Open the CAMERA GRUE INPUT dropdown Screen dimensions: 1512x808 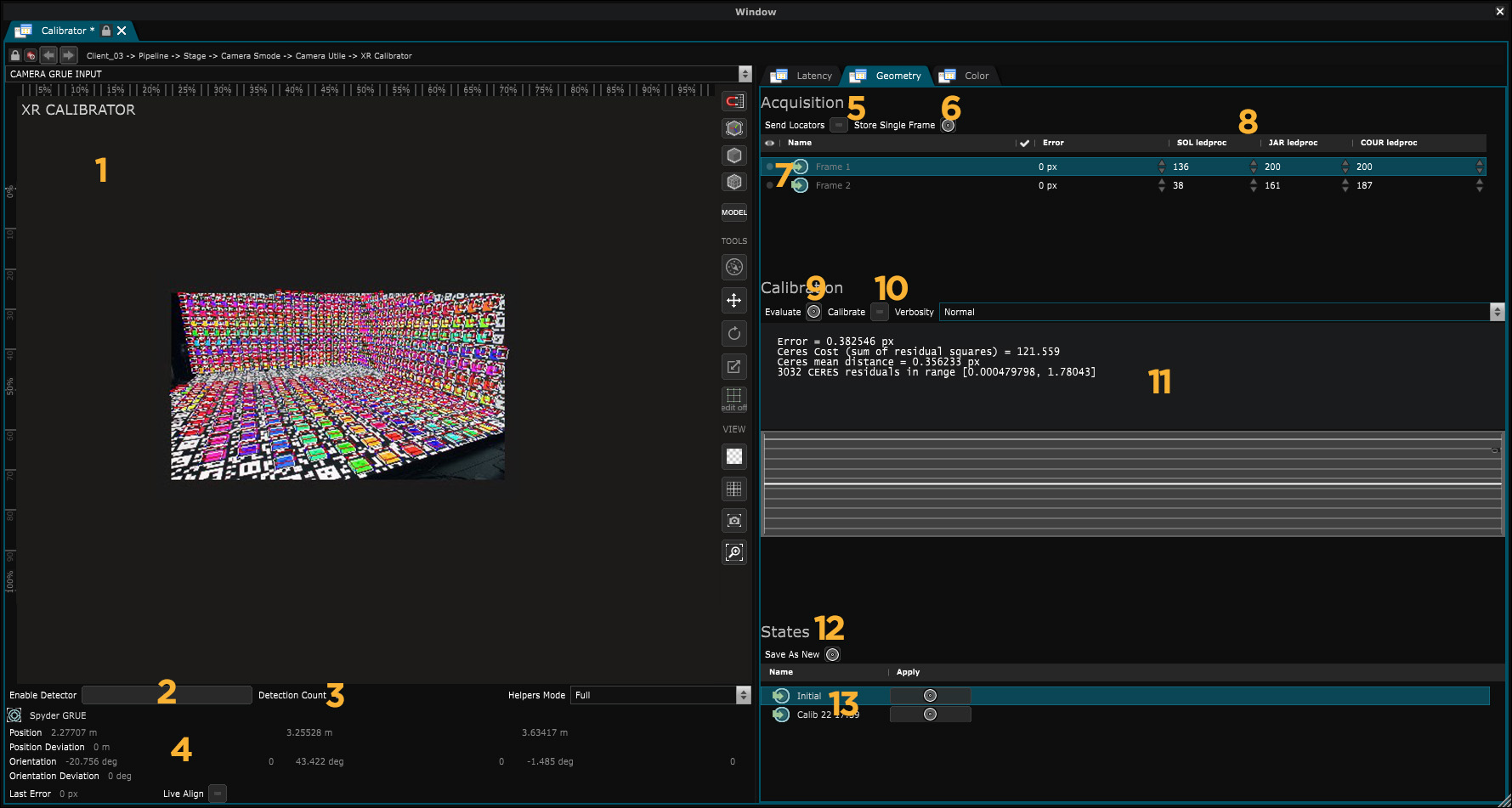379,74
